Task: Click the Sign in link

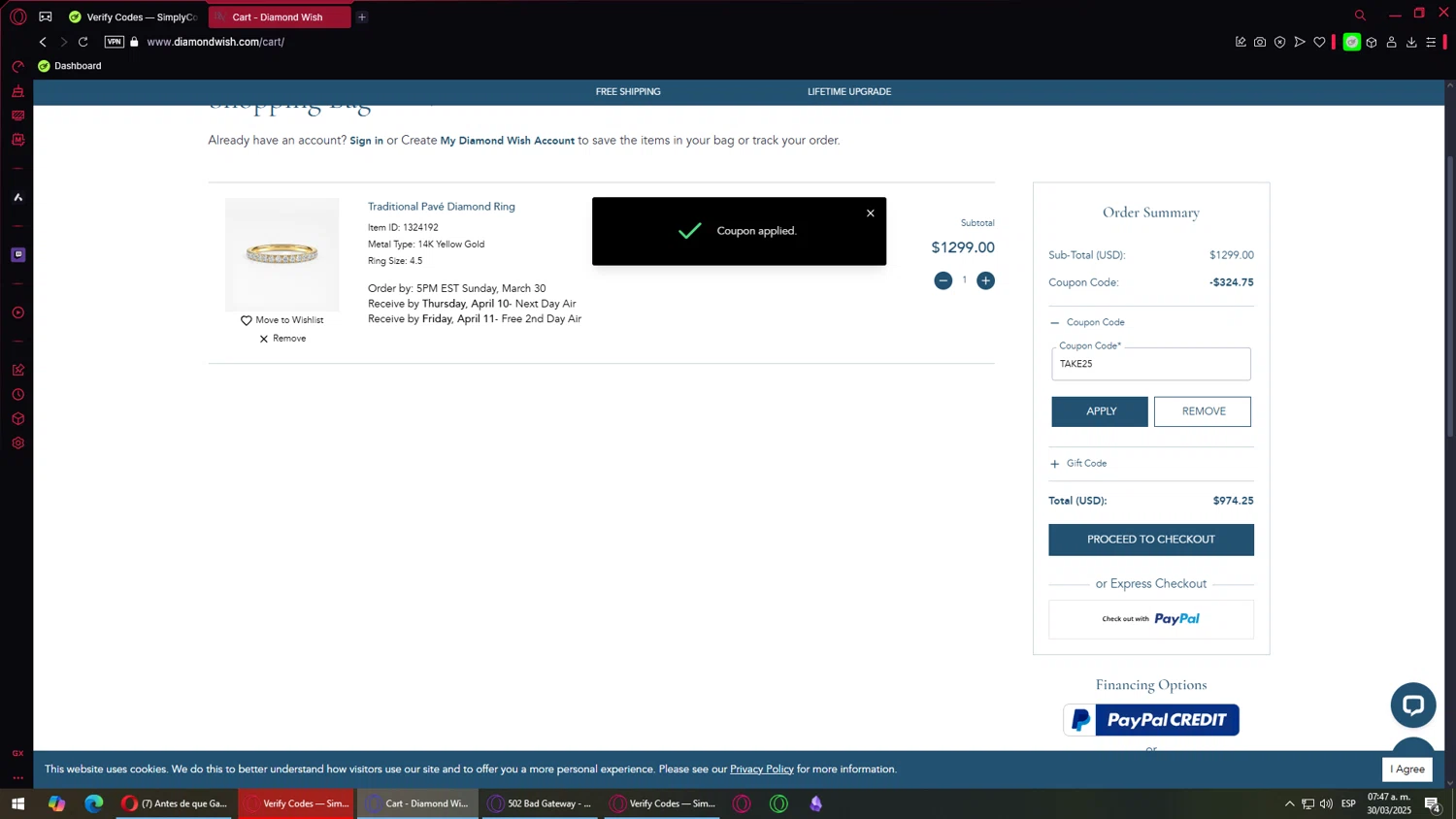Action: coord(366,141)
